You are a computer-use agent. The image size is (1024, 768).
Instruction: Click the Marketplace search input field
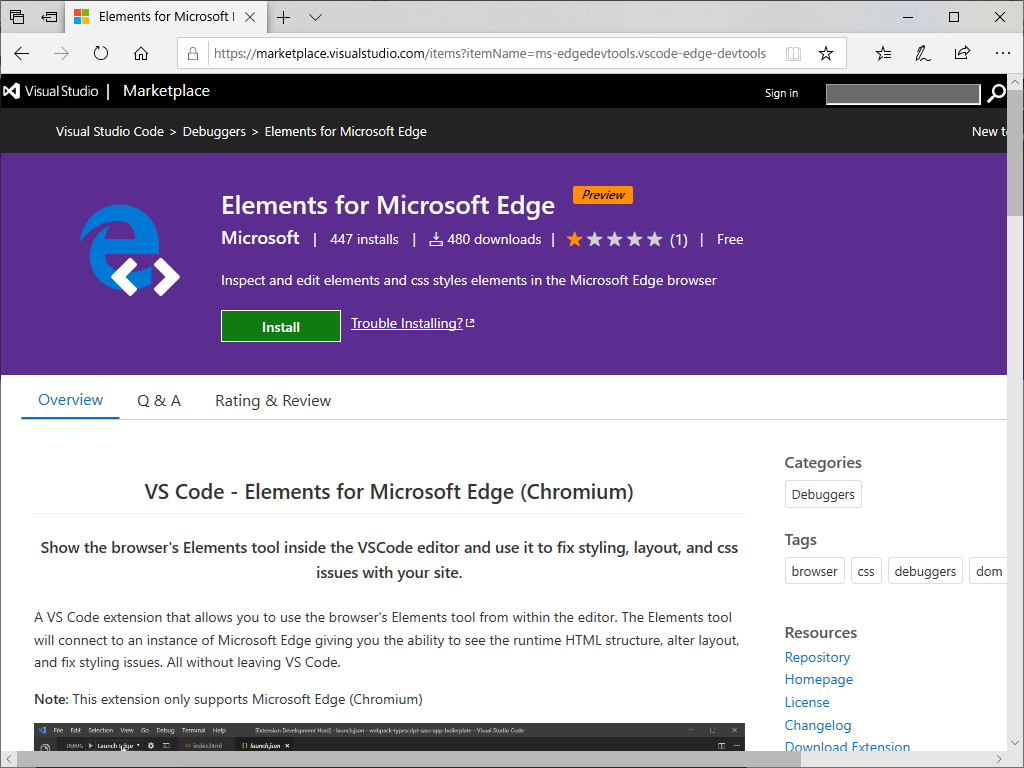[903, 93]
